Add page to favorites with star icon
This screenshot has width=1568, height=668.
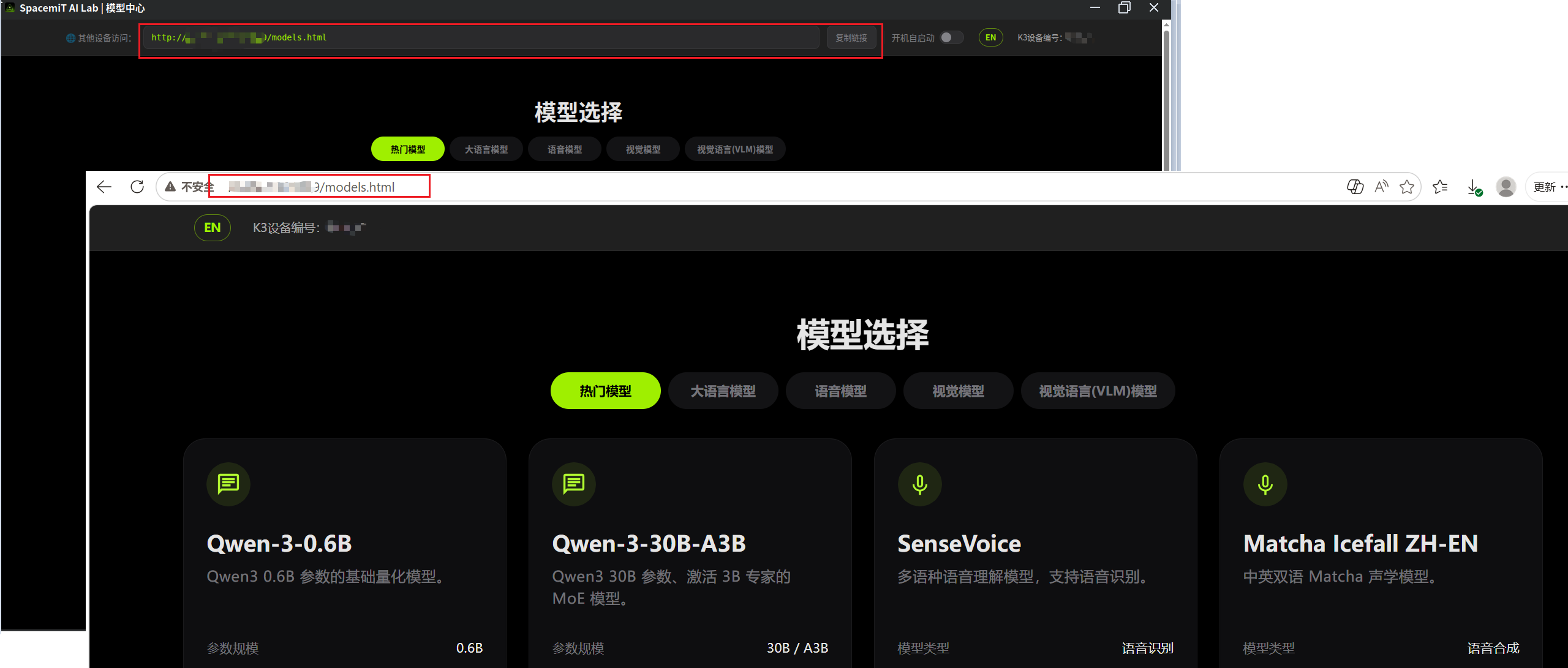[x=1407, y=187]
